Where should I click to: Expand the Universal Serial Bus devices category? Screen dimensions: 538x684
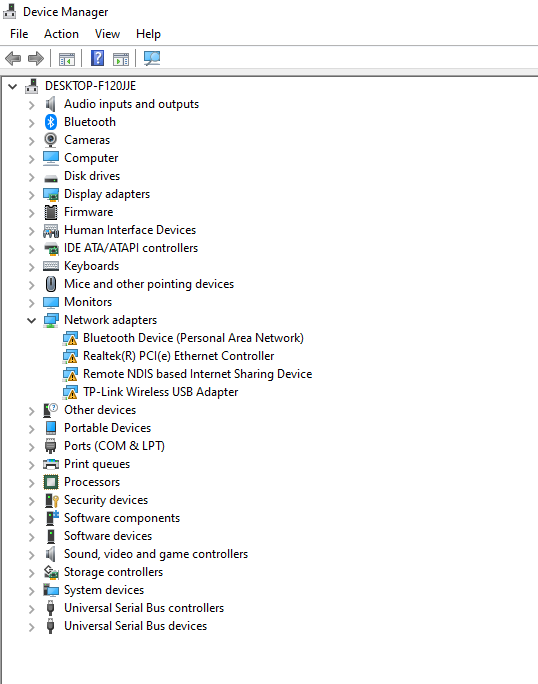coord(31,627)
